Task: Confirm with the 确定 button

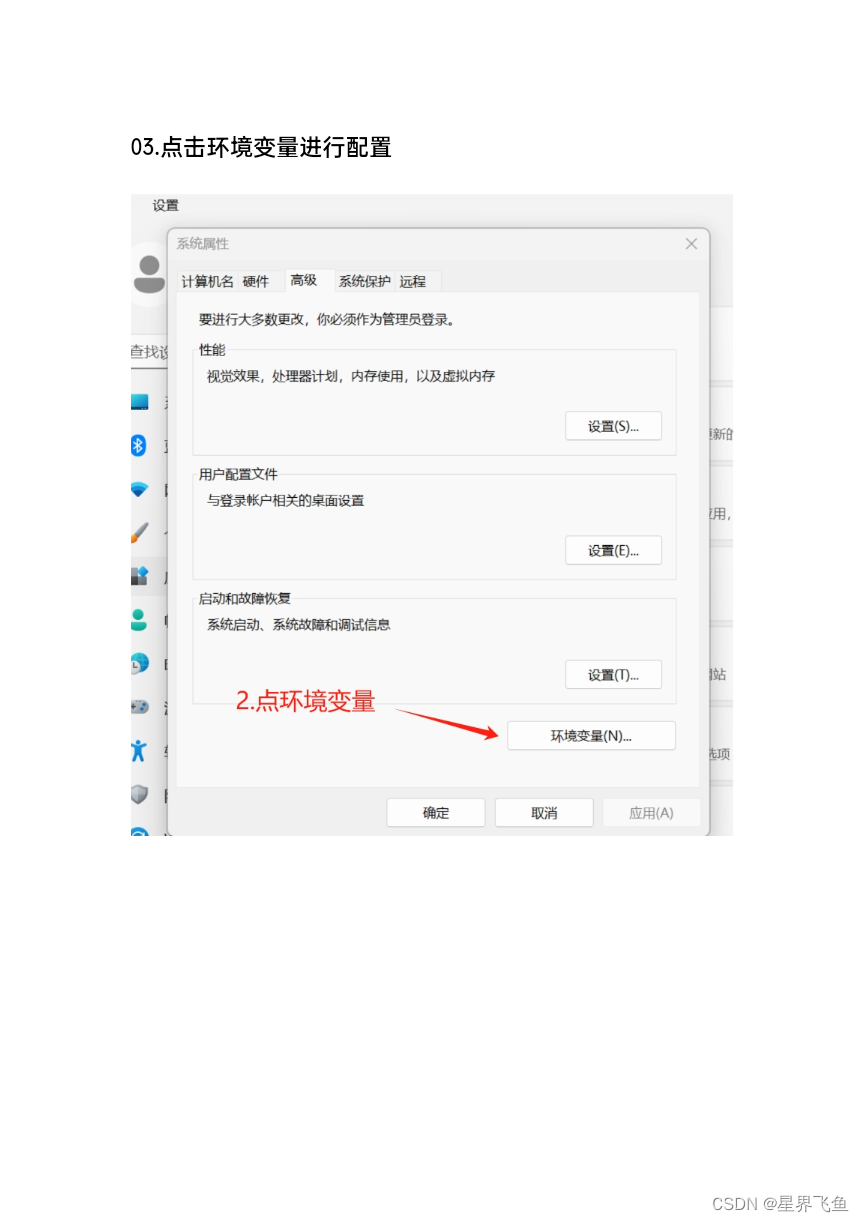Action: point(436,812)
